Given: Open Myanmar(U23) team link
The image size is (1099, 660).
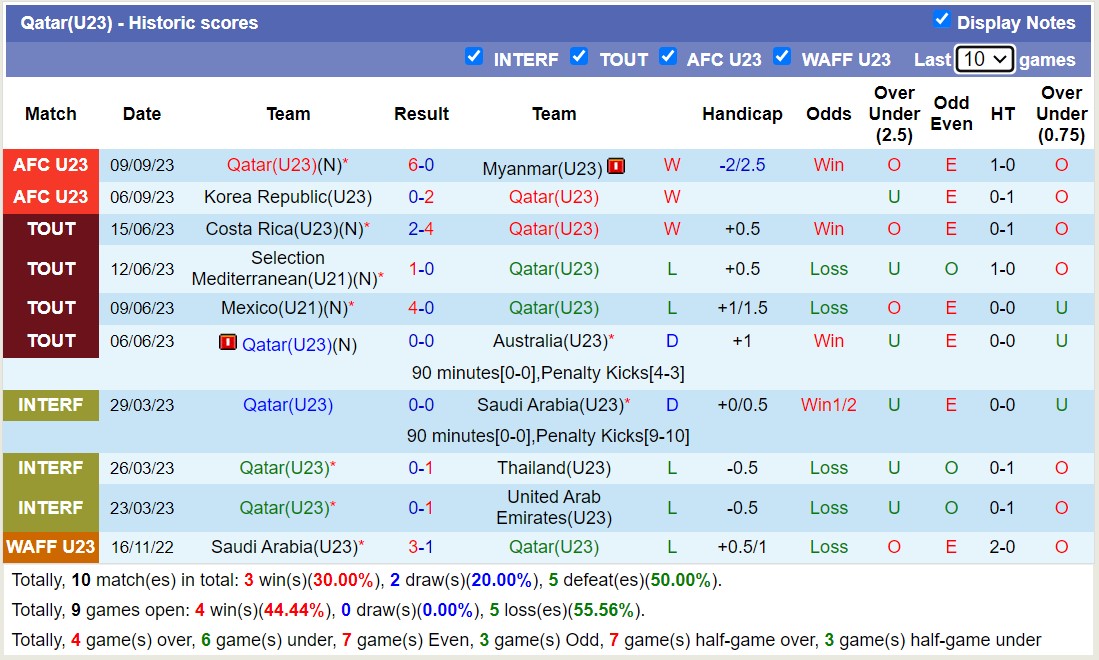Looking at the screenshot, I should [542, 168].
